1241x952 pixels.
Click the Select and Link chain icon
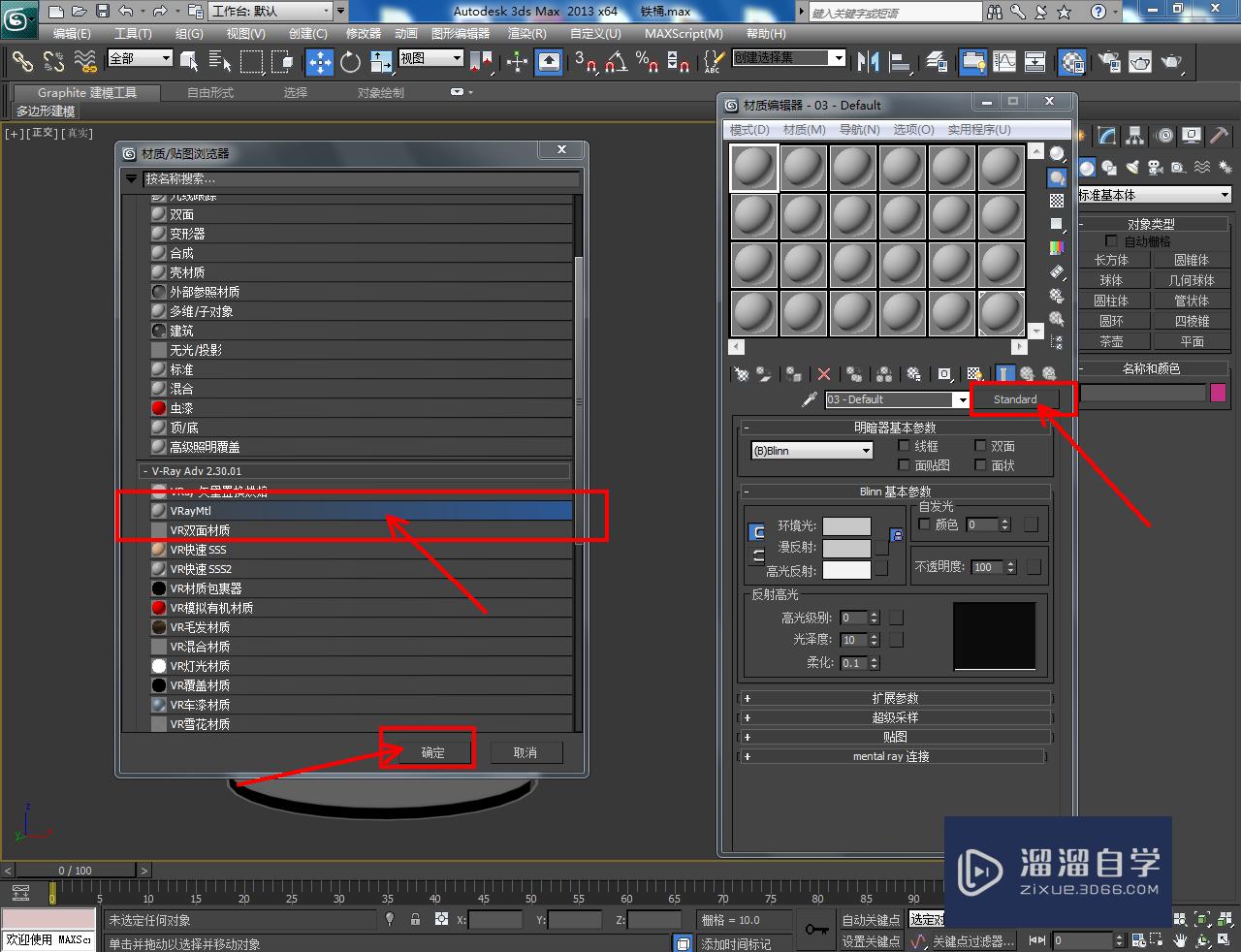[x=22, y=62]
